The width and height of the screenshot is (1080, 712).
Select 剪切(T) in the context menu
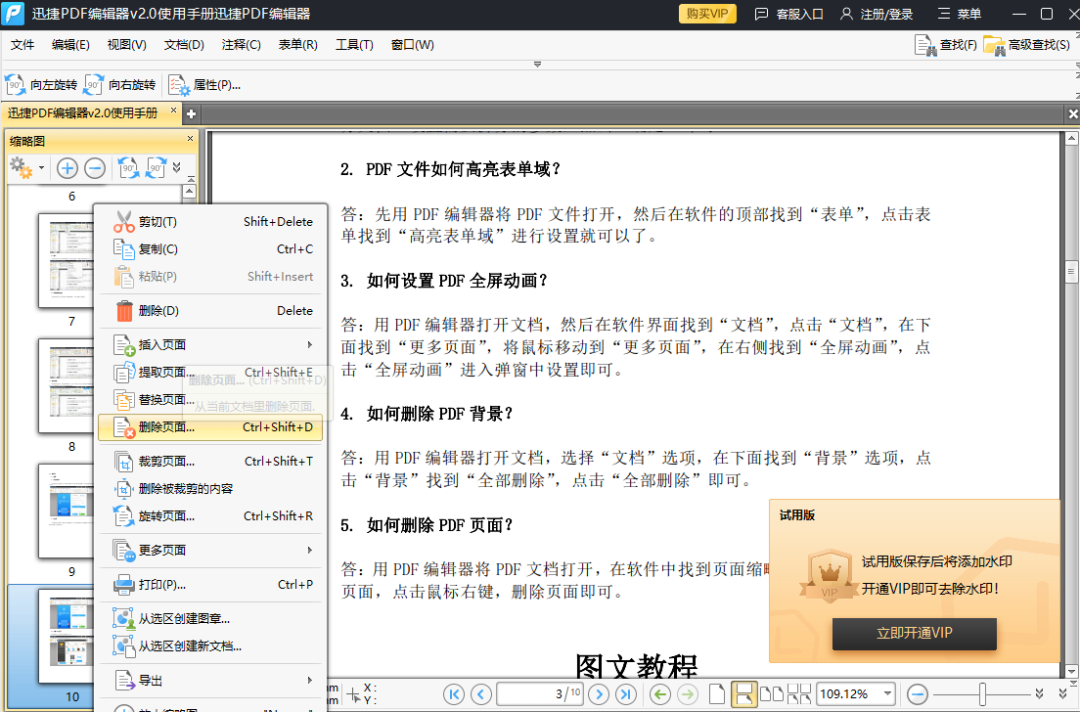tap(211, 222)
